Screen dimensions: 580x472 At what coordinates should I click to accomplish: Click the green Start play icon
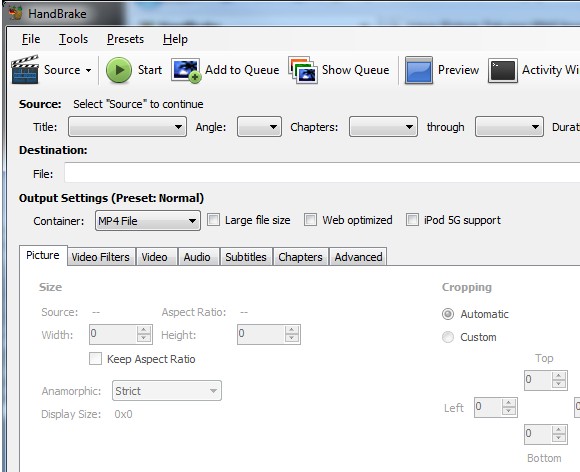[x=119, y=70]
